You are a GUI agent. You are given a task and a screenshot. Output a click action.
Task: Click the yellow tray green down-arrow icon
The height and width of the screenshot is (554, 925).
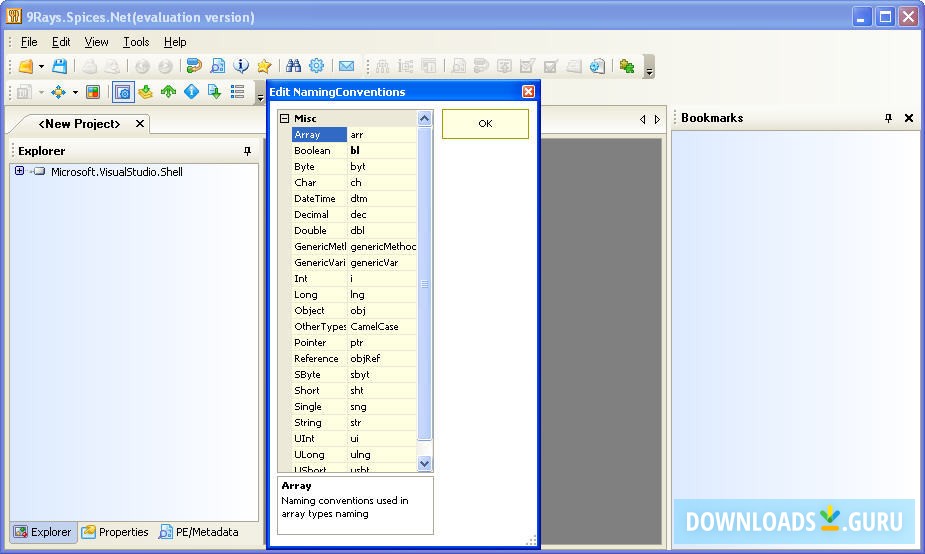[145, 92]
